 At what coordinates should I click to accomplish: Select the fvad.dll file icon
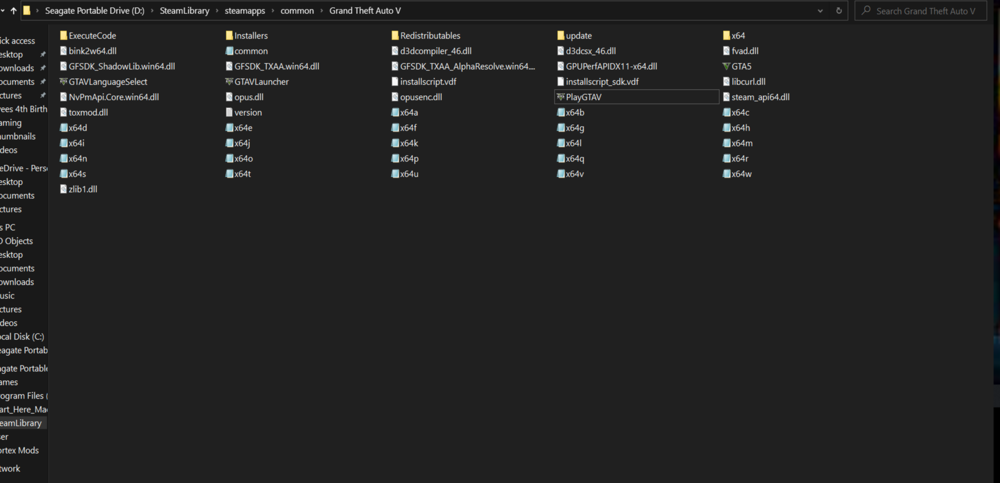(726, 51)
